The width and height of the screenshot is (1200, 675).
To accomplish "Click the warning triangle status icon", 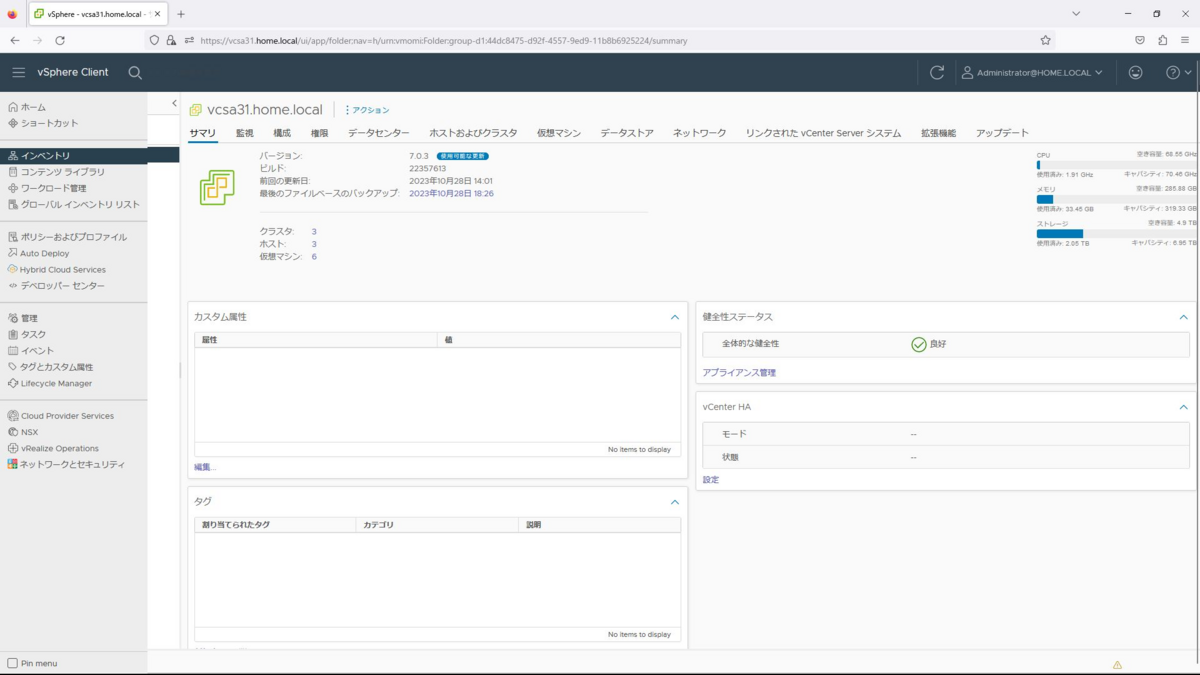I will [x=1117, y=664].
